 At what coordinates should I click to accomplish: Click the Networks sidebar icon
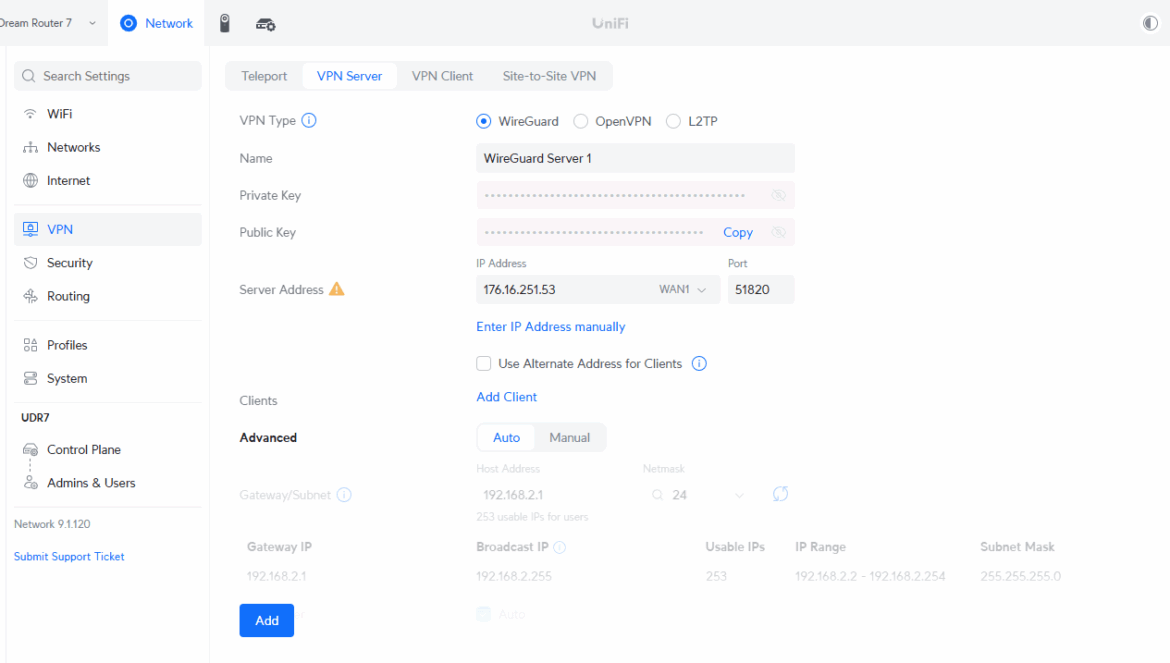(x=31, y=147)
